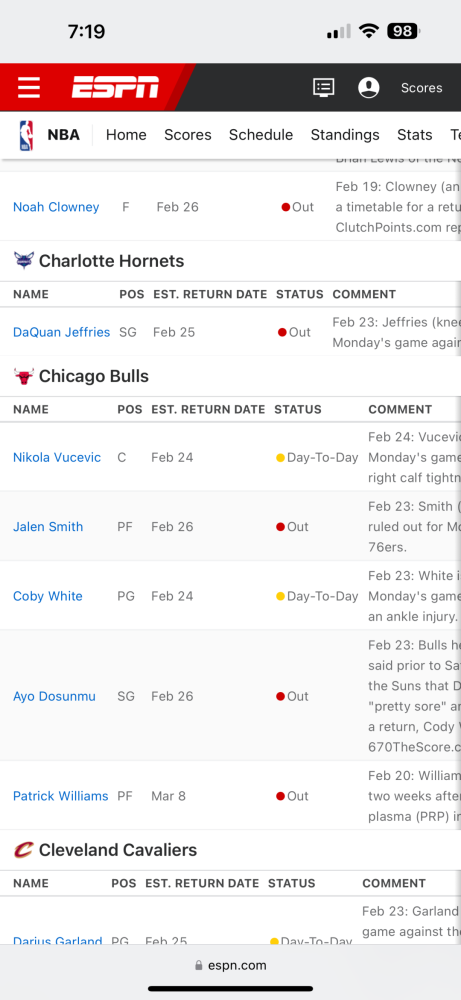Tap the espn.com address bar
The width and height of the screenshot is (461, 1000).
(231, 965)
